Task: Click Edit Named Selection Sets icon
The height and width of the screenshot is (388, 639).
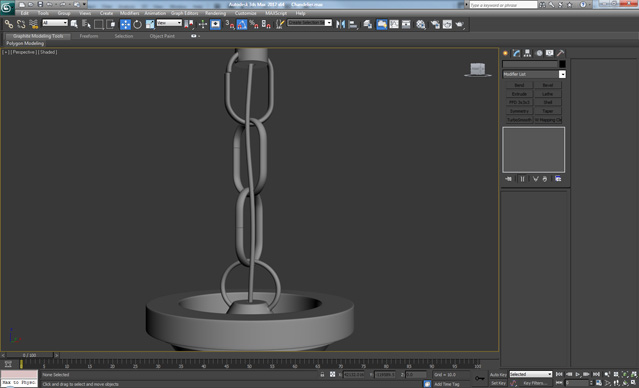Action: point(280,24)
